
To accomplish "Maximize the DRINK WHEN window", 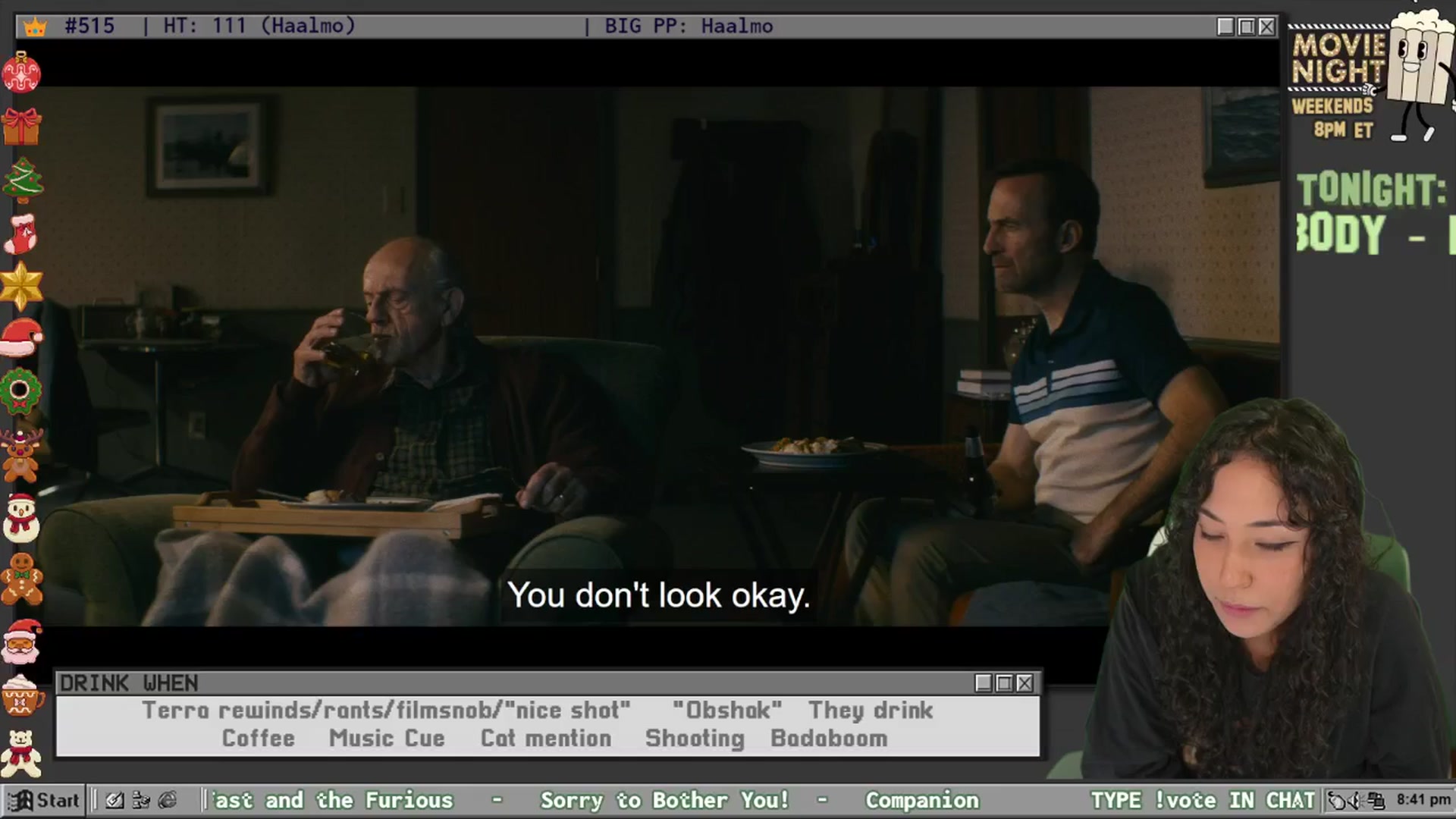I will click(x=1004, y=683).
